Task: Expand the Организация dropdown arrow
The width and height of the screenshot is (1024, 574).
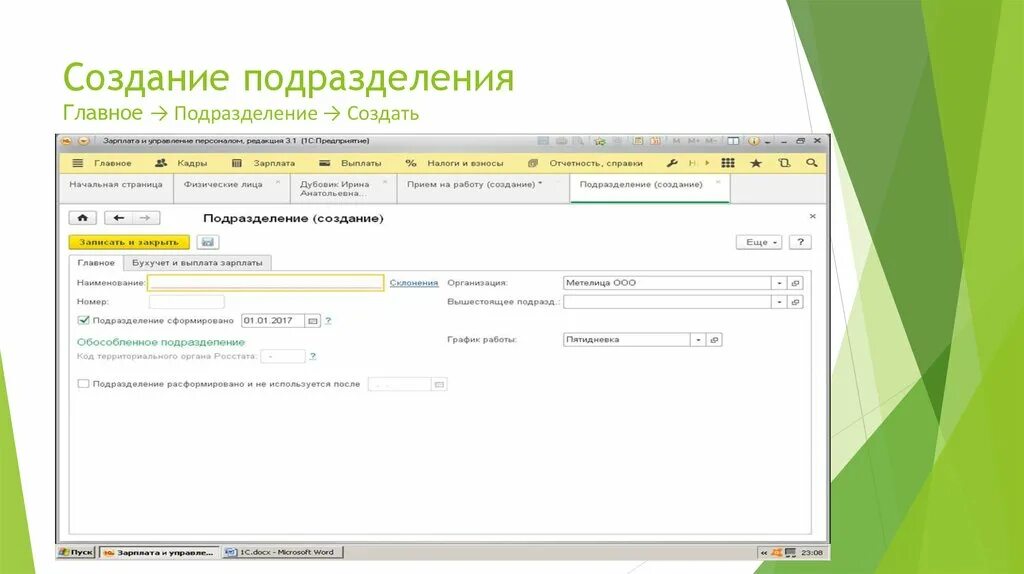Action: click(780, 283)
